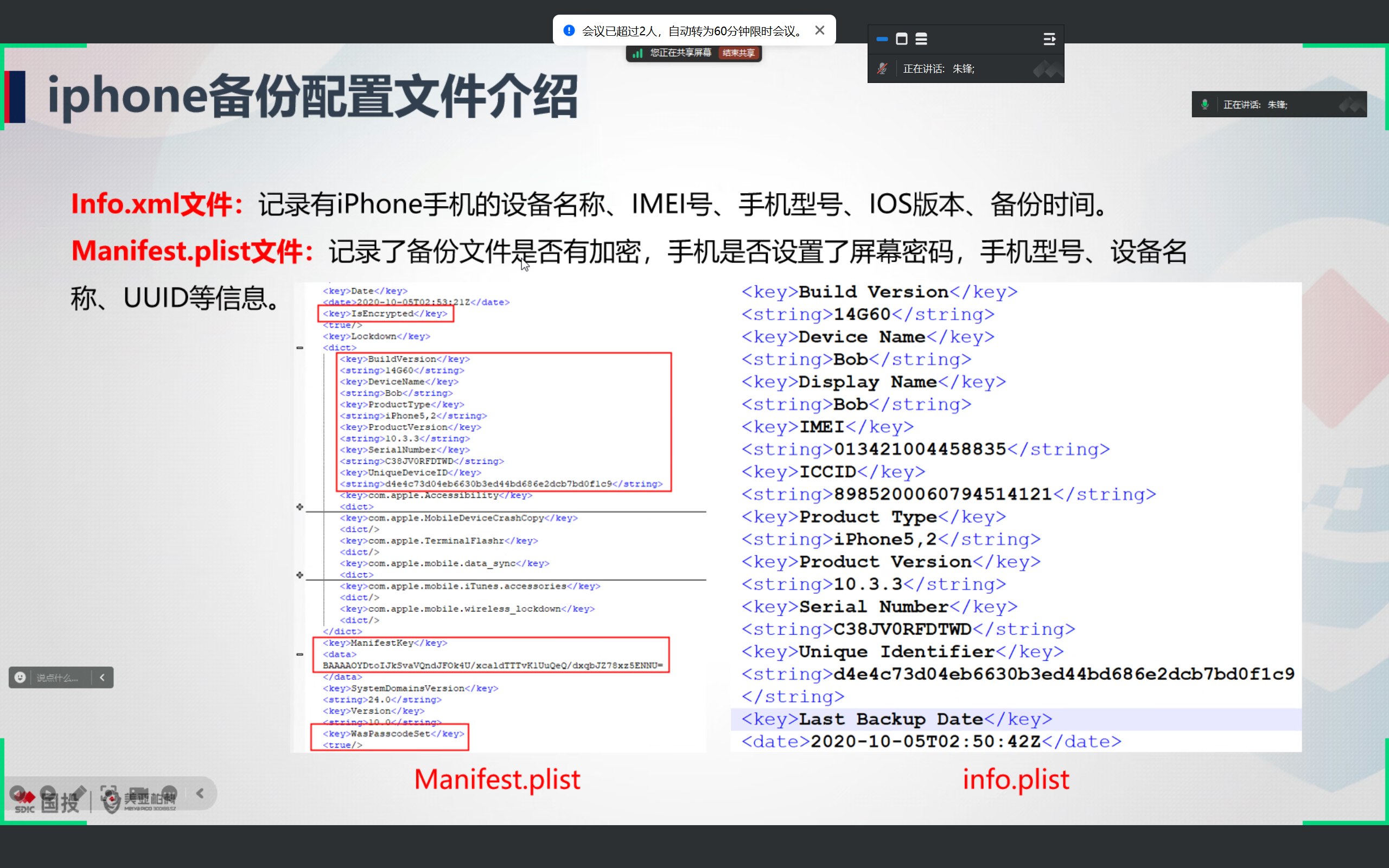The height and width of the screenshot is (868, 1389).
Task: Click the blue info icon in the notification
Action: coord(569,30)
